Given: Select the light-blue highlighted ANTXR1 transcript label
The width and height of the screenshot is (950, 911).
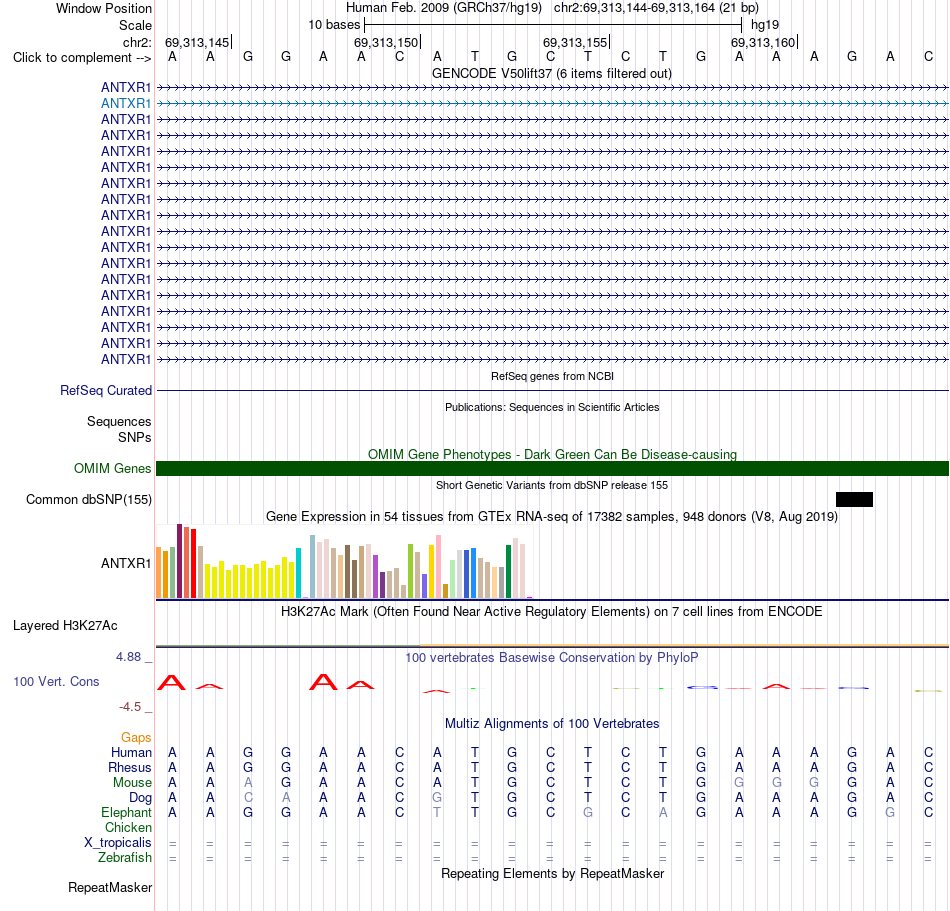Looking at the screenshot, I should (x=125, y=104).
